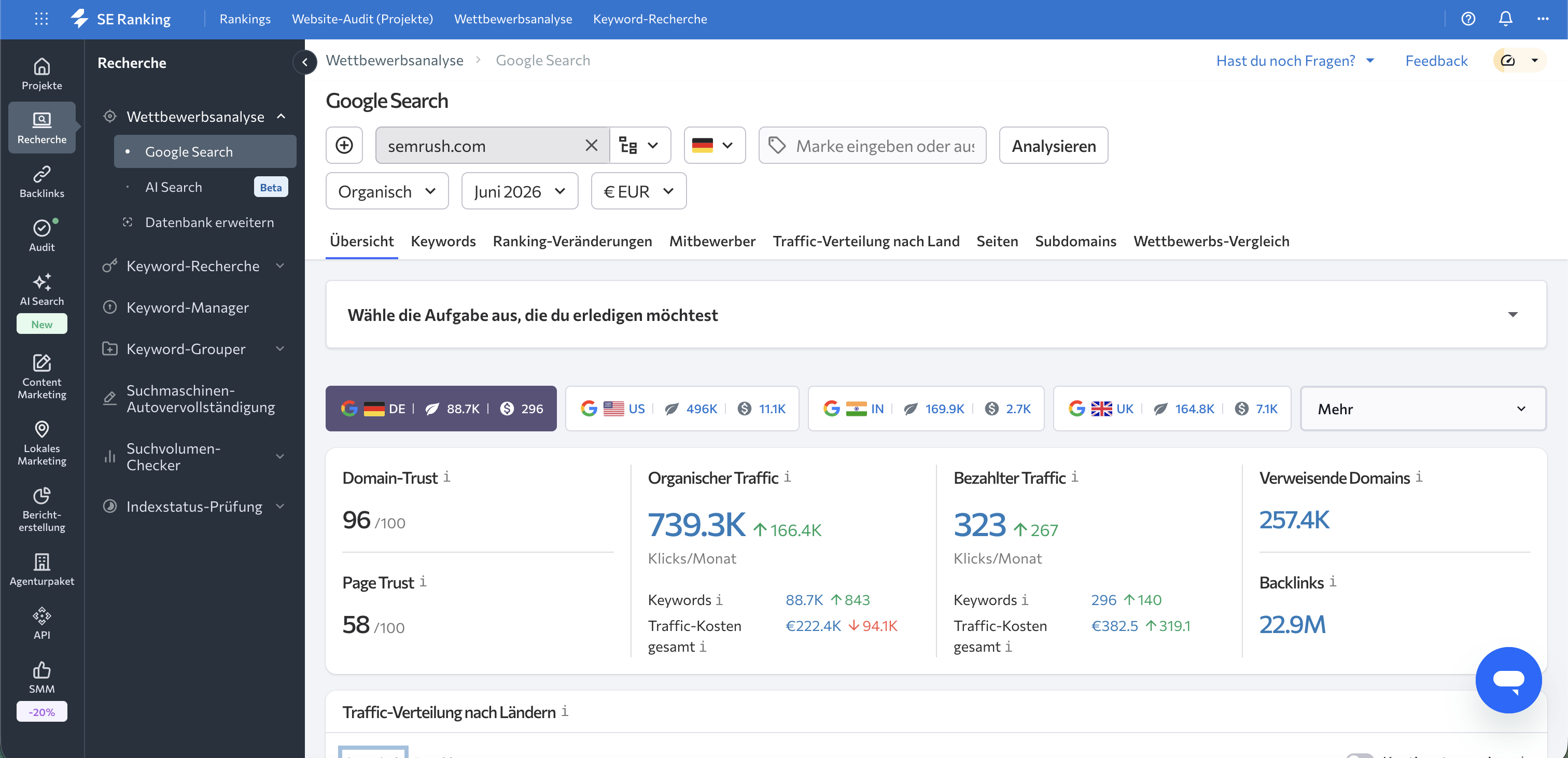Screen dimensions: 1568x758
Task: Open the apps grid menu icon
Action: click(x=41, y=19)
